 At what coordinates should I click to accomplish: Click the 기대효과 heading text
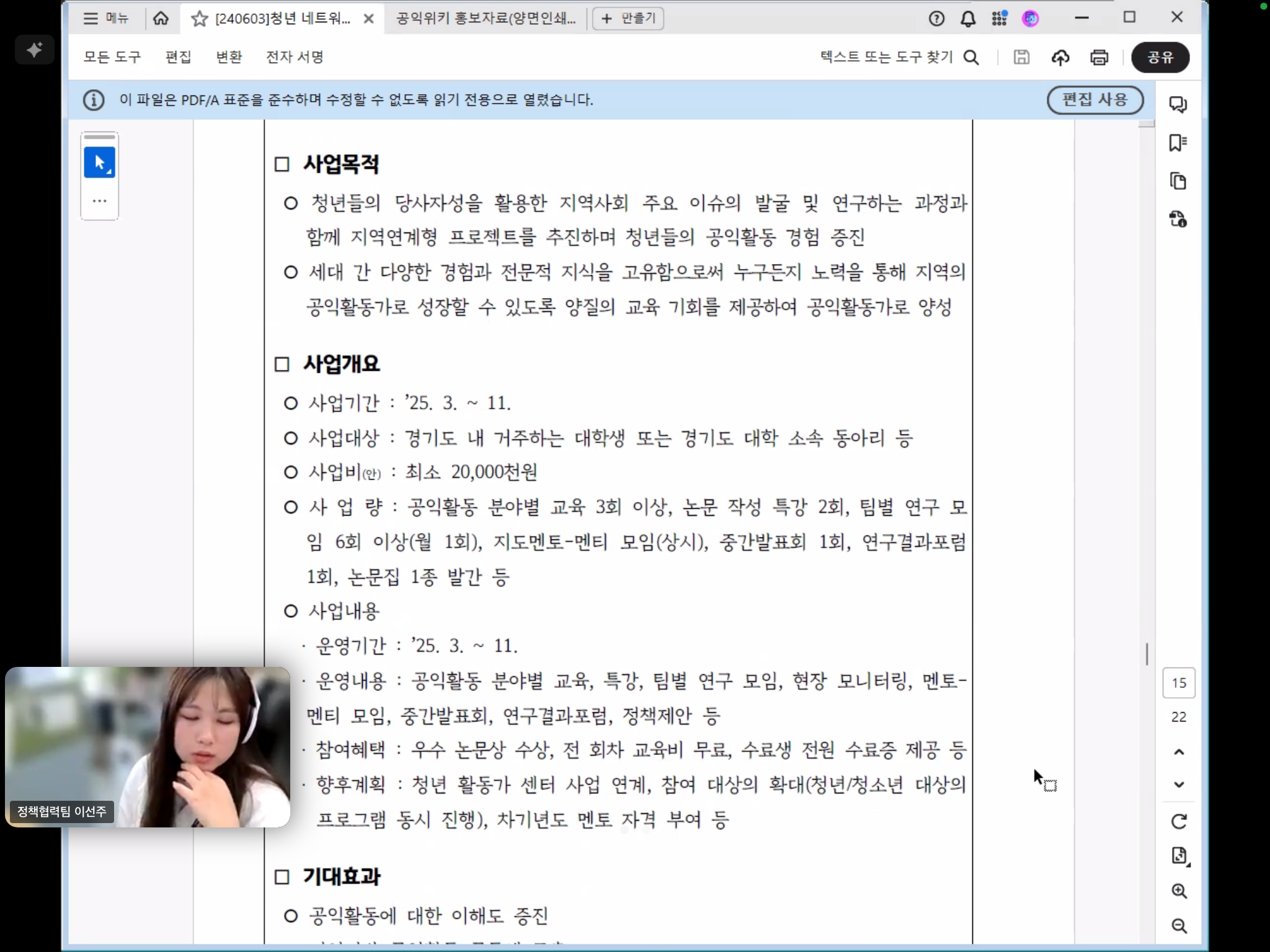pos(341,876)
